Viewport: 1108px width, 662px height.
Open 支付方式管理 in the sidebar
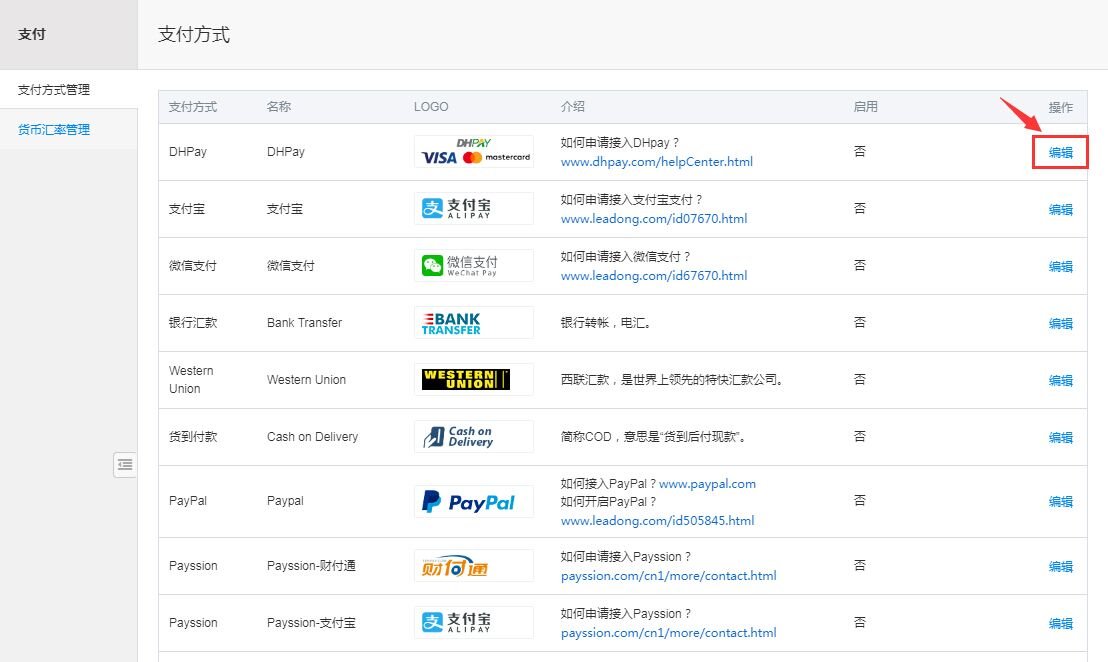pos(51,89)
